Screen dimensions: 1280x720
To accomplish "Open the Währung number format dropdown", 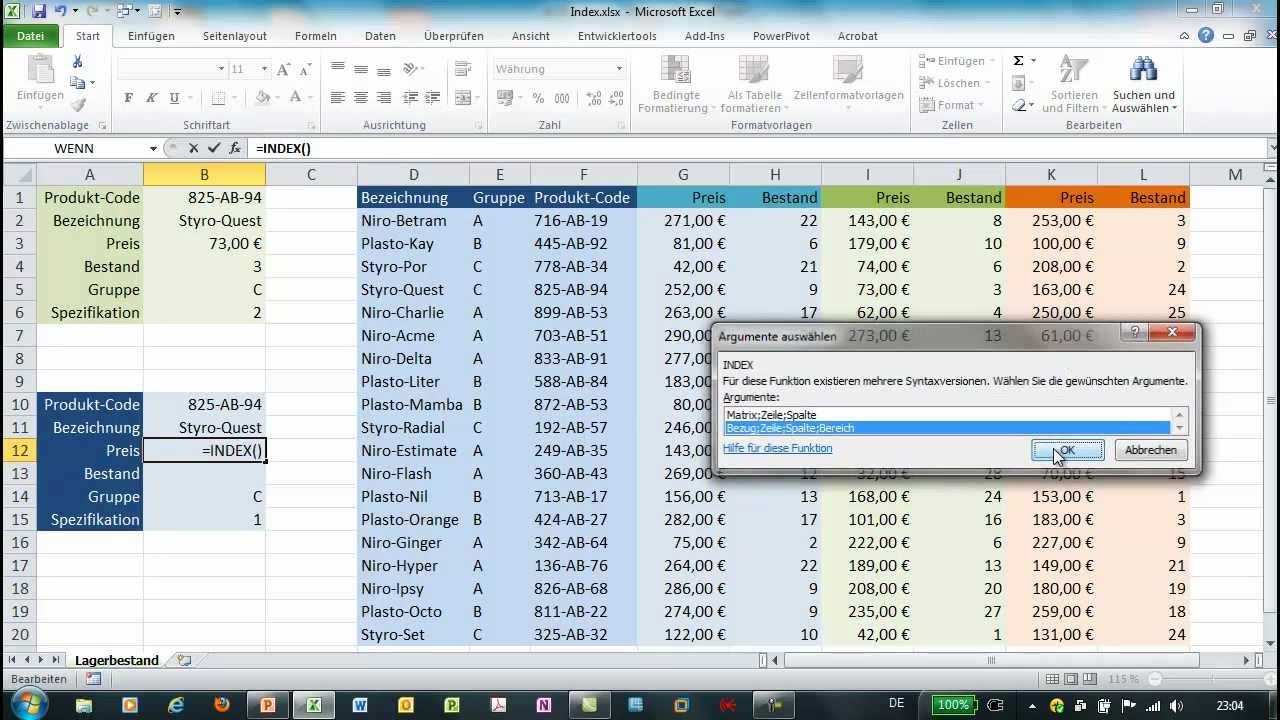I will (x=619, y=69).
